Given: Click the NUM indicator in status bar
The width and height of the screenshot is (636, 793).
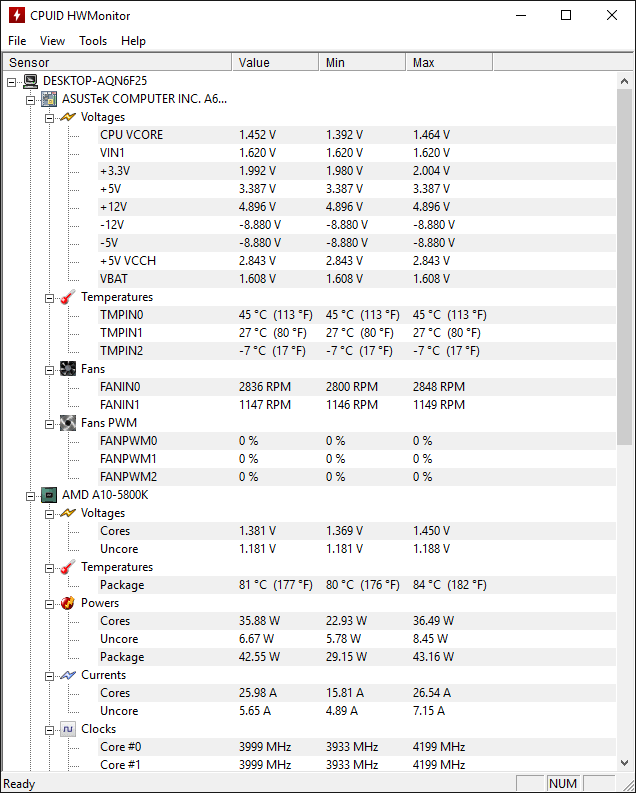Looking at the screenshot, I should 563,783.
